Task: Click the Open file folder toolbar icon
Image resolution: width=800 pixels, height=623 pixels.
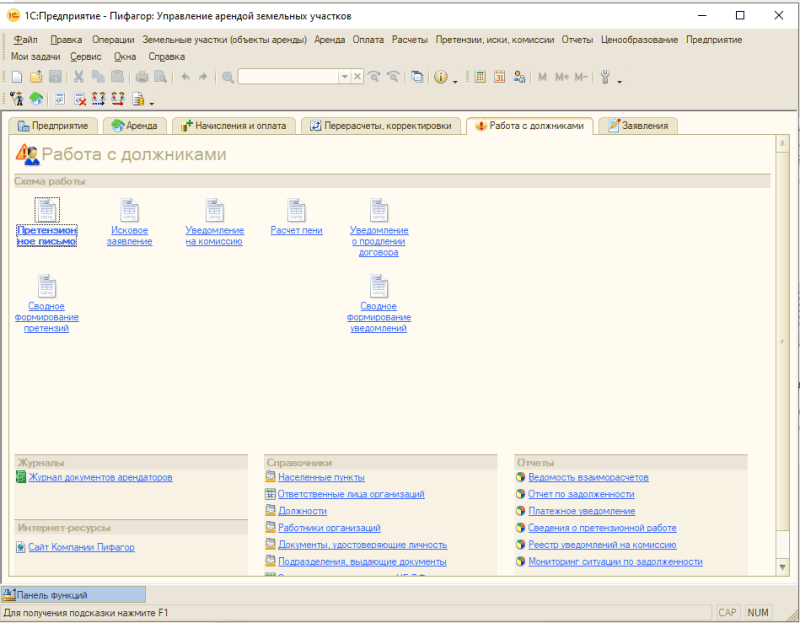Action: coord(36,77)
